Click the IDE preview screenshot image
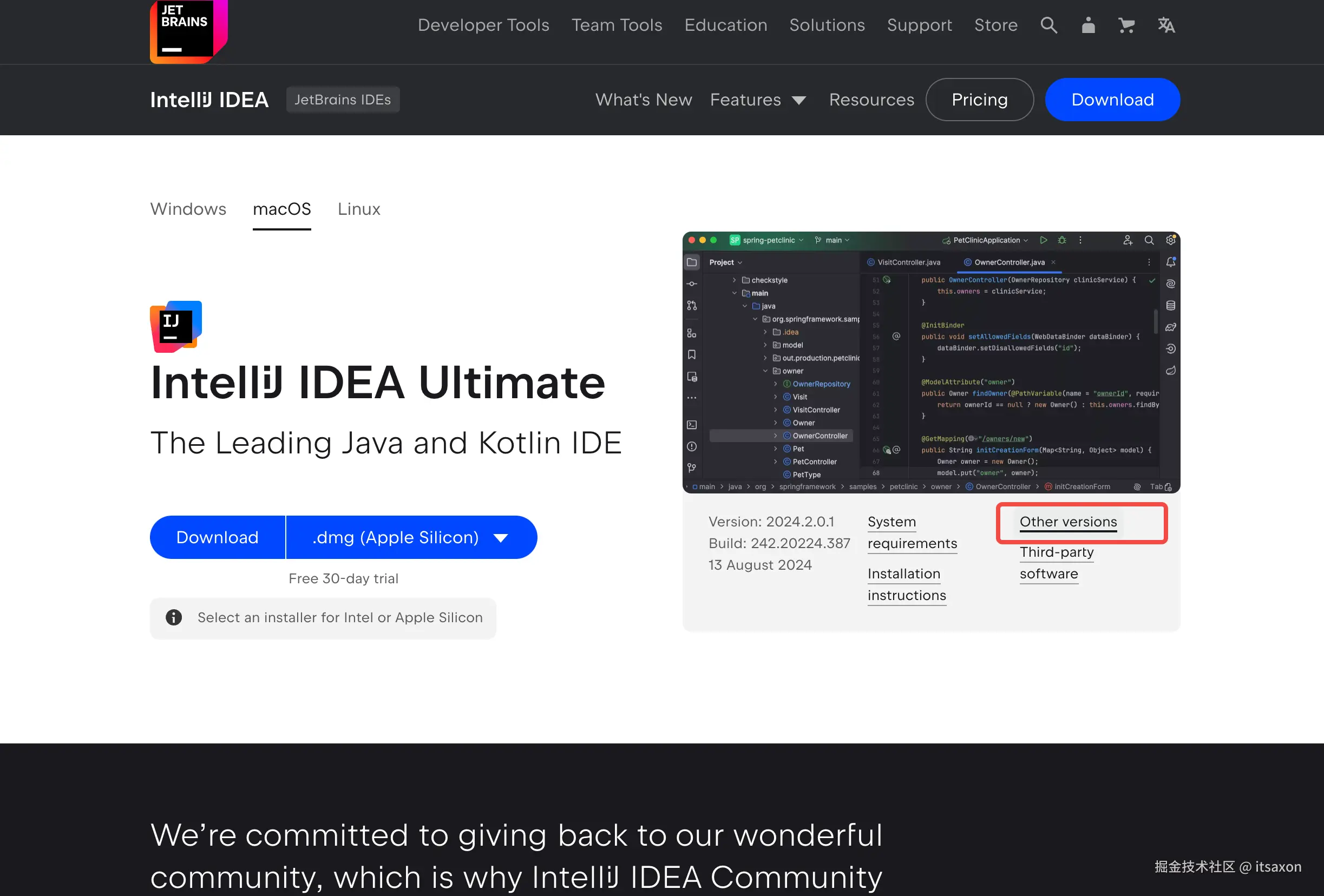 [931, 363]
